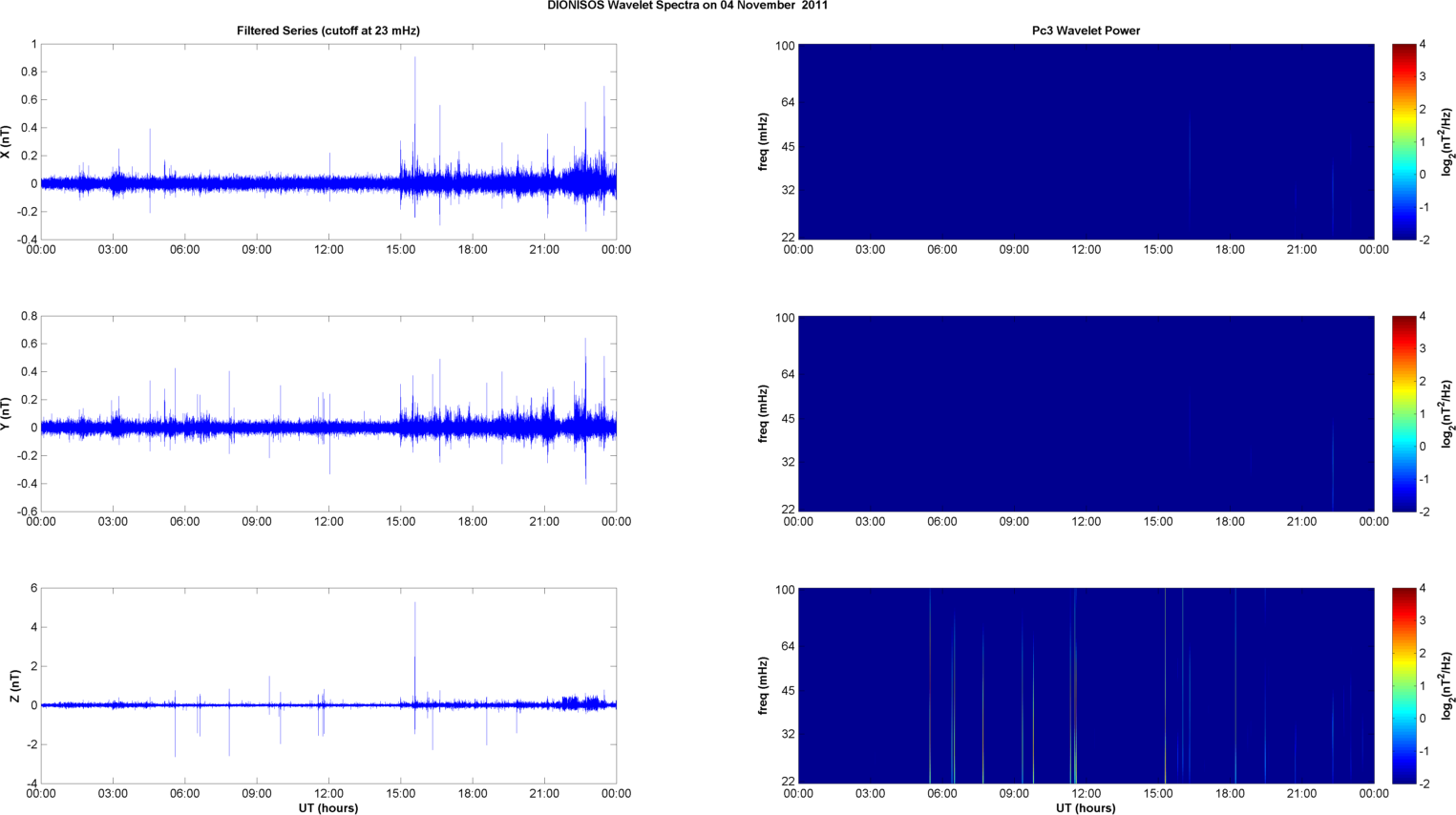Select the 'Pc3 Wavelet Power' heading
The width and height of the screenshot is (1456, 815).
click(x=1086, y=31)
